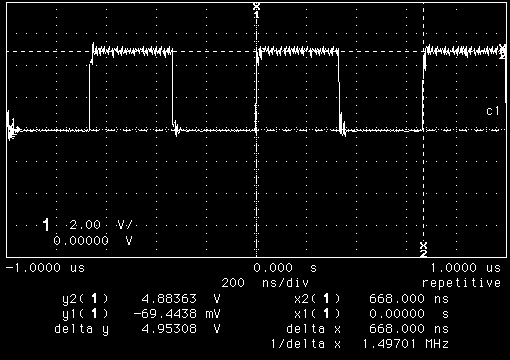Click channel 1 indicator beside 2.00 V/
The width and height of the screenshot is (510, 360).
pyautogui.click(x=46, y=225)
